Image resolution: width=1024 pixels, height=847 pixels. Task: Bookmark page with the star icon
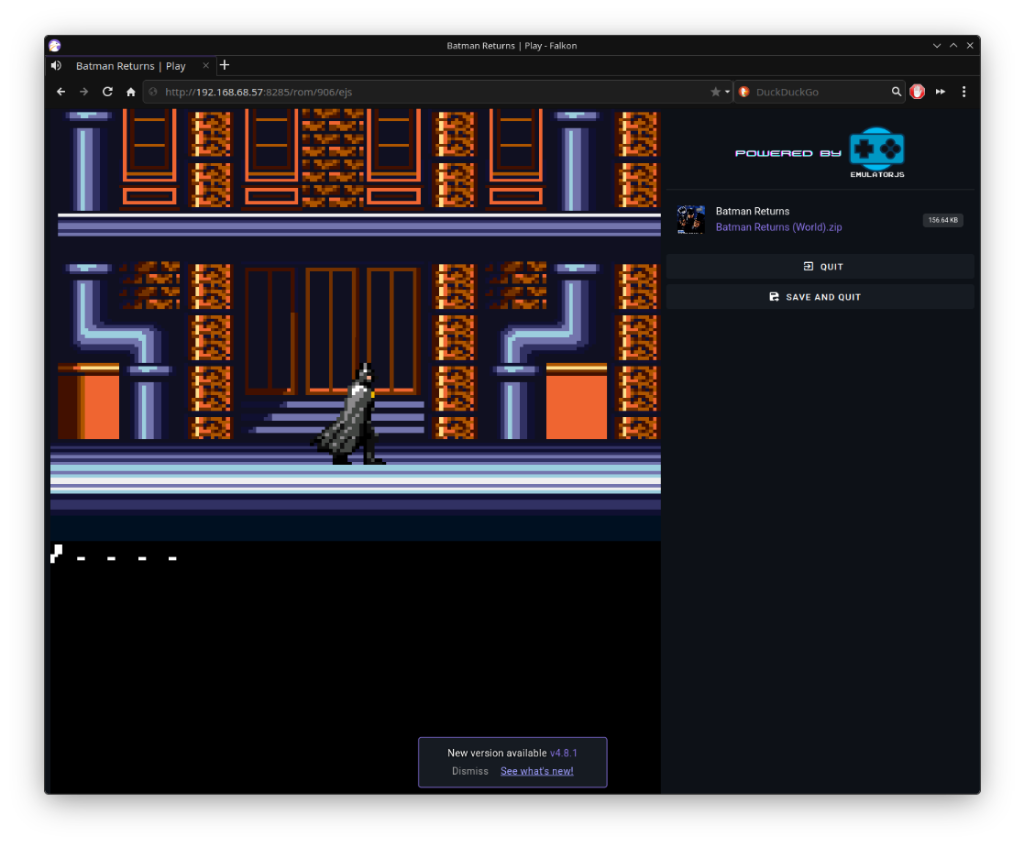pos(716,92)
